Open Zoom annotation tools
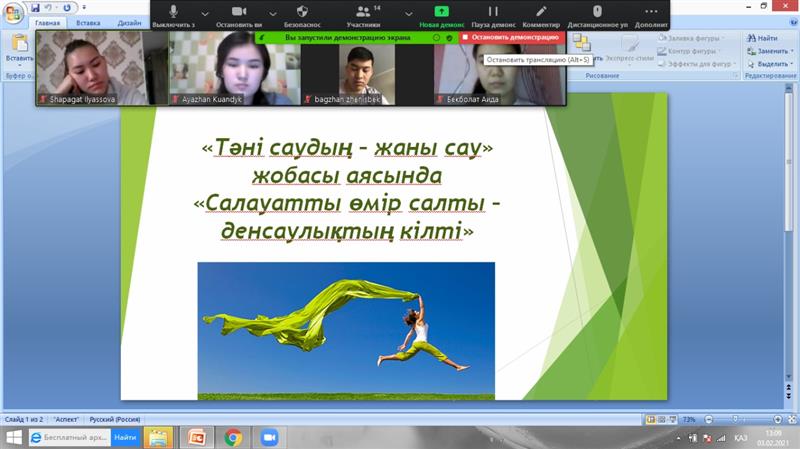The image size is (800, 449). [541, 13]
